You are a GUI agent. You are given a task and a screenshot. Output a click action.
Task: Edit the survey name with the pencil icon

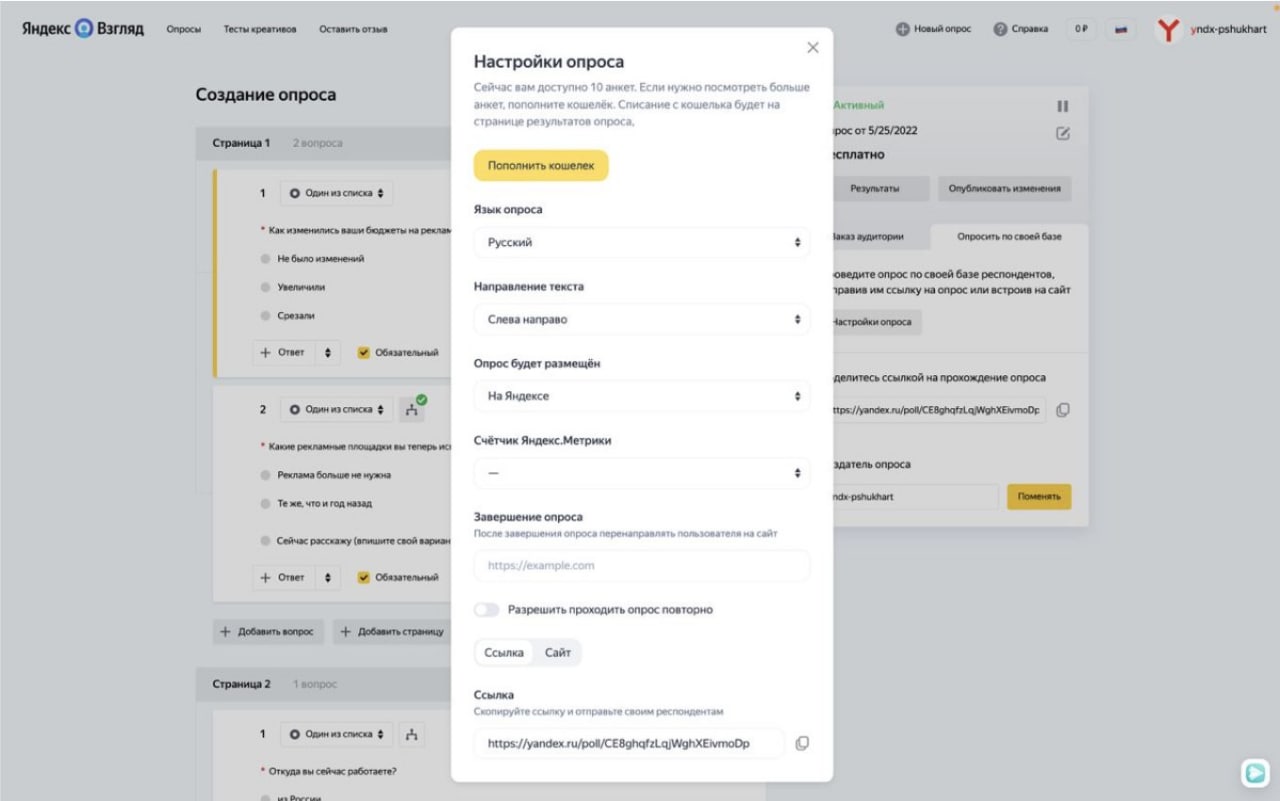[x=1063, y=133]
